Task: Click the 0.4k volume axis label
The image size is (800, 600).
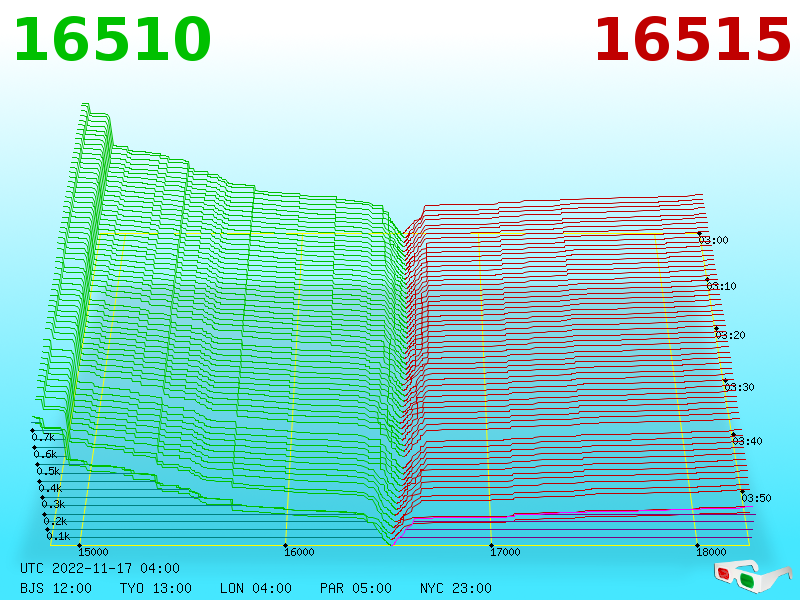Action: point(51,488)
